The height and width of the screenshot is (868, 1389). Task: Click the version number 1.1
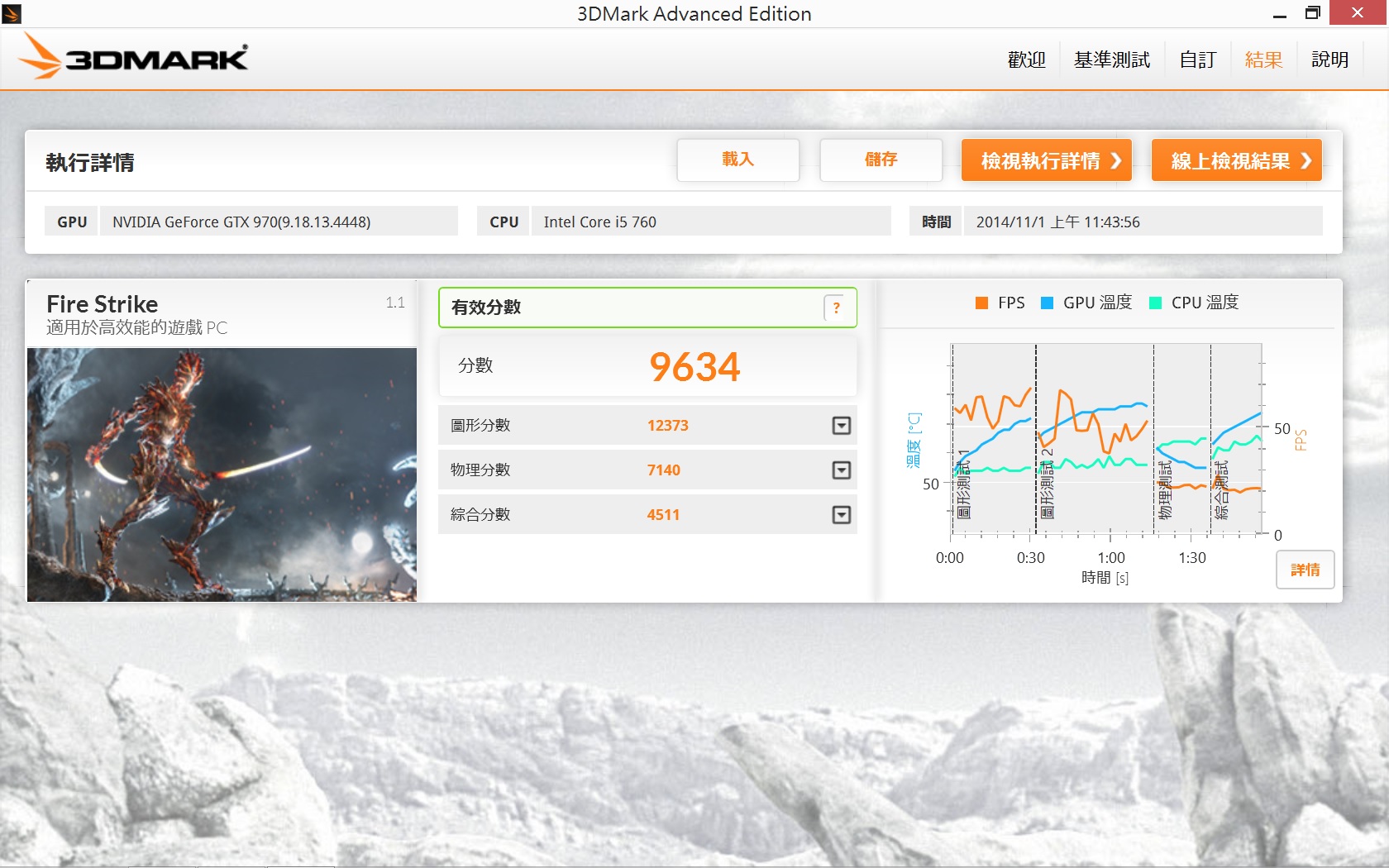(395, 303)
